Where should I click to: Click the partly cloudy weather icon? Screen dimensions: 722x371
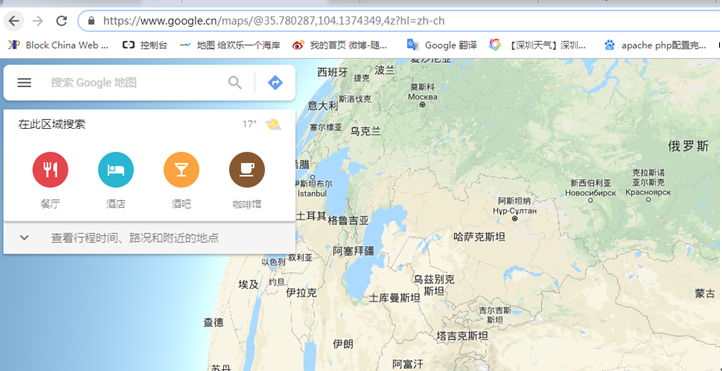tap(273, 124)
